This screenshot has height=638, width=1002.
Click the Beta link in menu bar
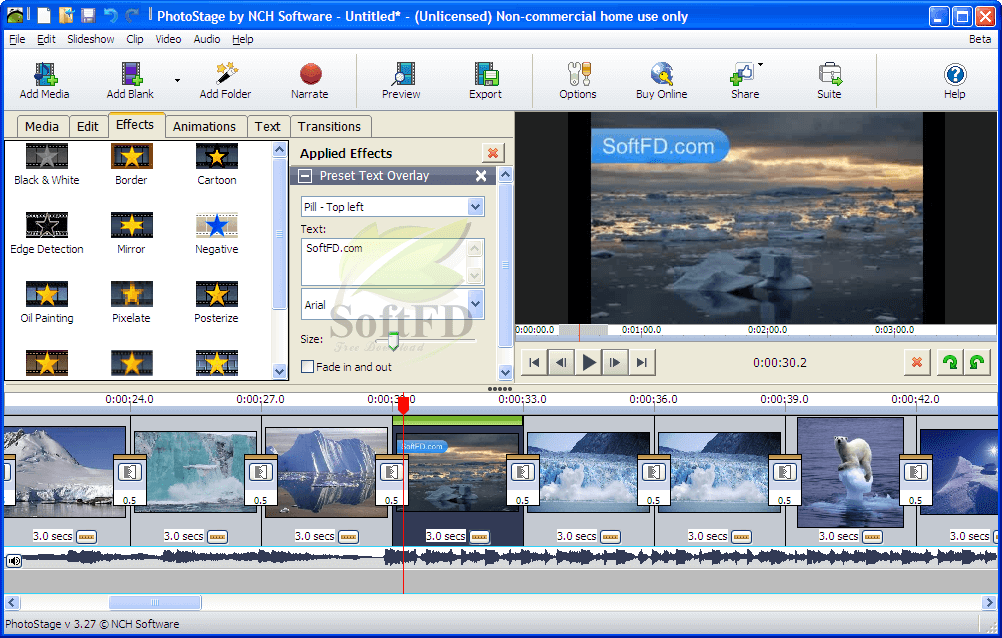pyautogui.click(x=980, y=39)
